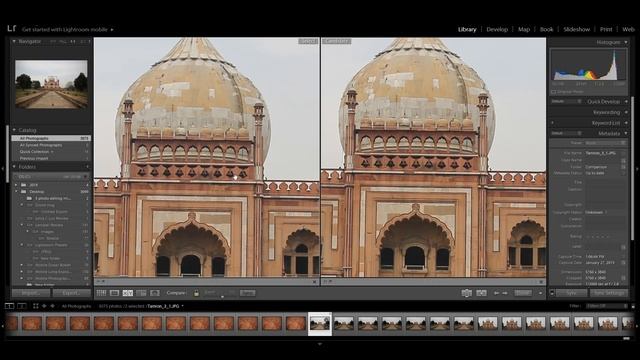Select the highlighted filmstrip thumbnail
This screenshot has width=640, height=360.
(320, 324)
